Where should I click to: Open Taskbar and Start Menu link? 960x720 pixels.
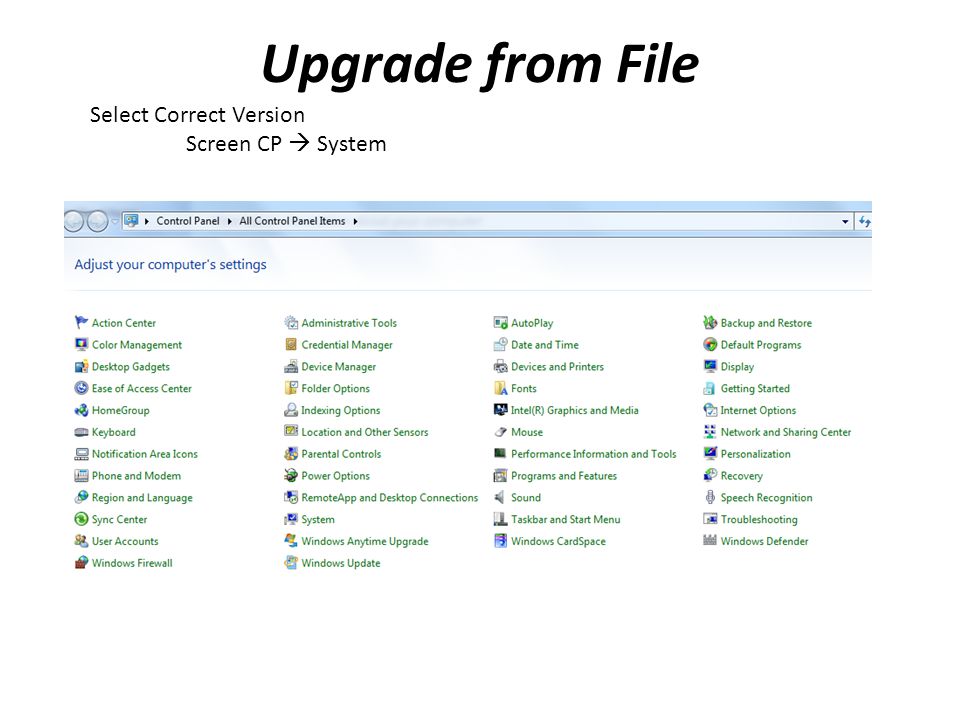[565, 519]
